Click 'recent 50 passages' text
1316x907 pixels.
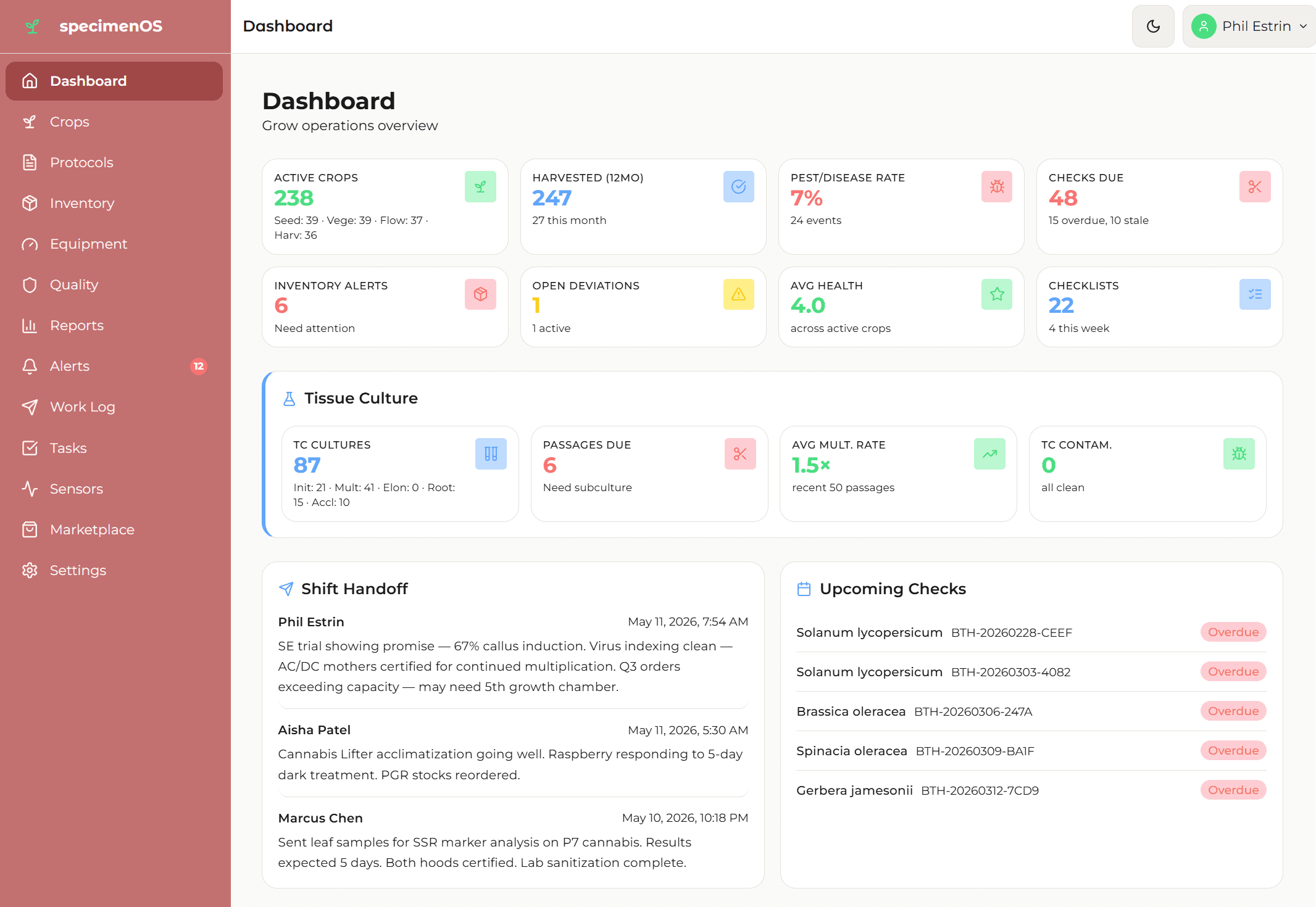[843, 487]
